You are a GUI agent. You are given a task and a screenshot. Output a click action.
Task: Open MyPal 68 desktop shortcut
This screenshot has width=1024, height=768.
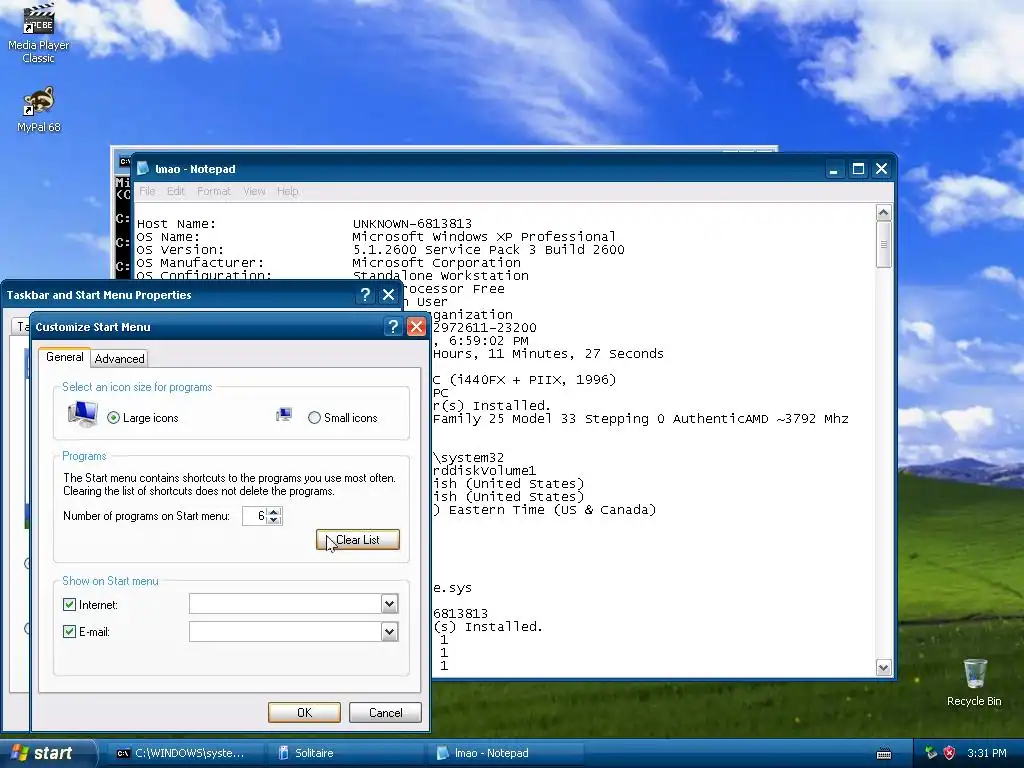(38, 110)
